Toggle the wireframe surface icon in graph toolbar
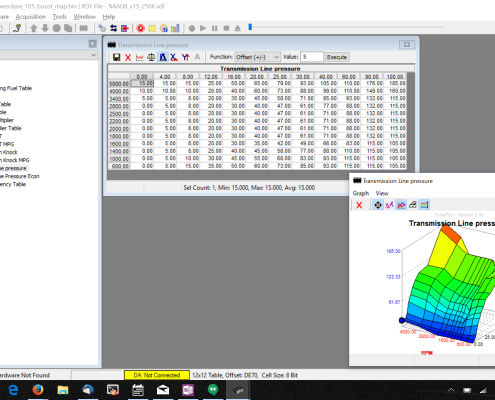The width and height of the screenshot is (495, 400). (413, 205)
